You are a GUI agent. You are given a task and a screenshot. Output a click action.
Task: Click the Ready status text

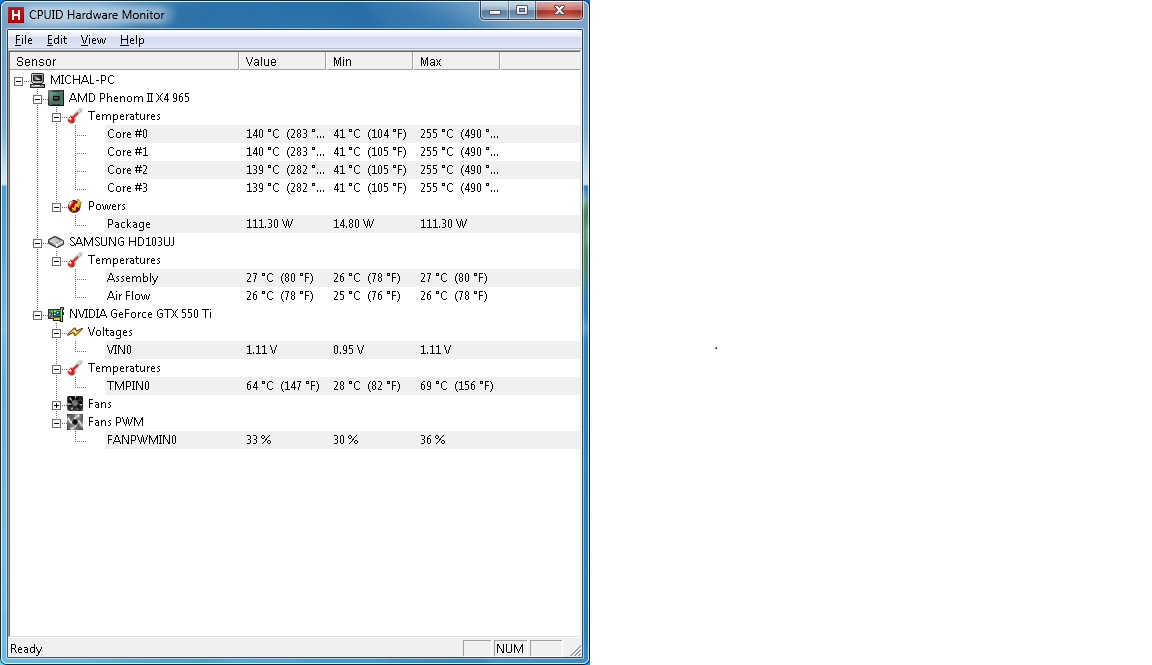(x=26, y=649)
